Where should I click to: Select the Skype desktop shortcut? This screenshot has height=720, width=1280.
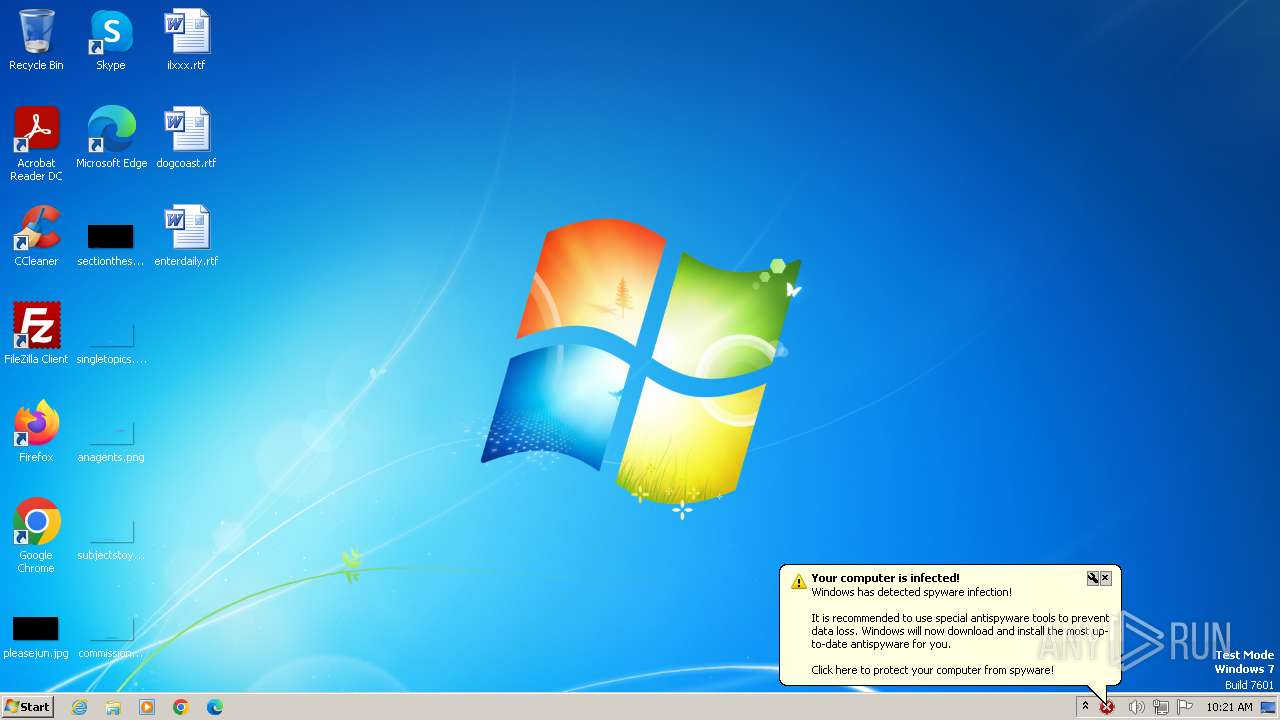(x=111, y=40)
